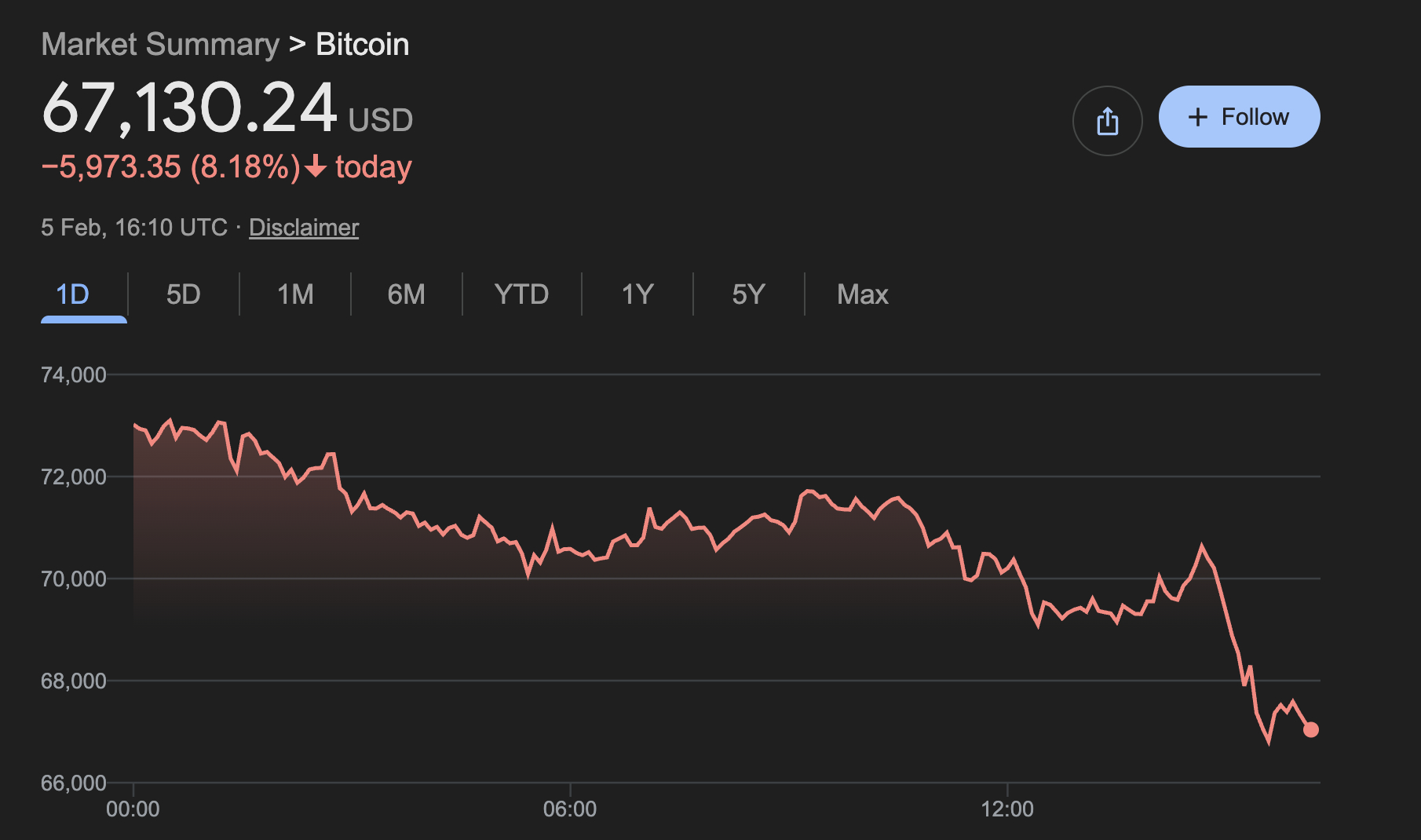Image resolution: width=1421 pixels, height=840 pixels.
Task: Switch to the 5D chart range
Action: pos(183,294)
